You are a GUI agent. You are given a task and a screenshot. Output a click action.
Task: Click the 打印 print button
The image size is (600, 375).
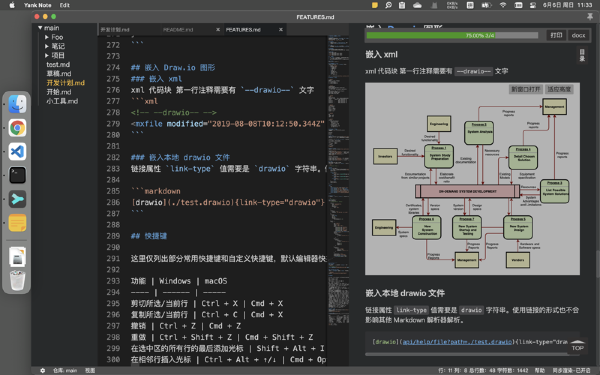coord(556,35)
